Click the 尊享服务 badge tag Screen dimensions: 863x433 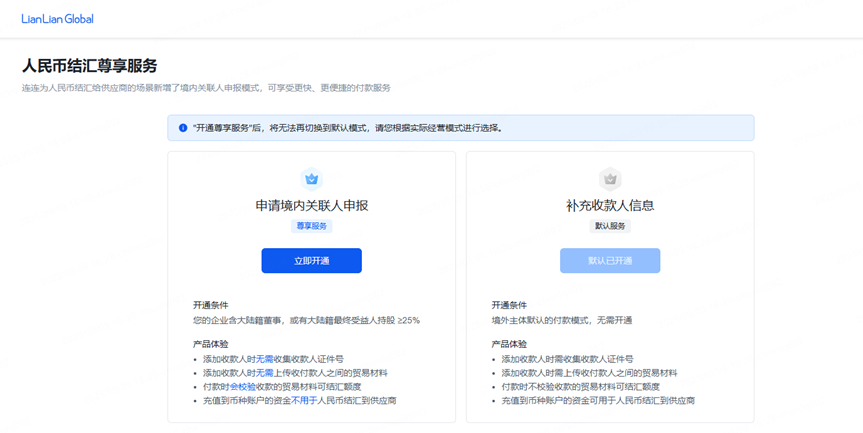click(x=311, y=226)
